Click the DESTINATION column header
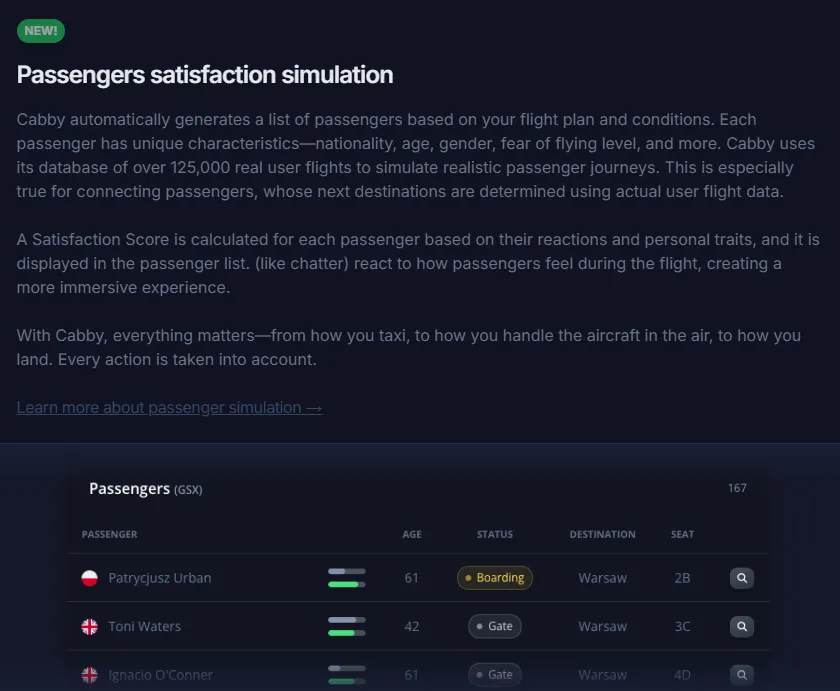This screenshot has height=691, width=840. point(602,534)
